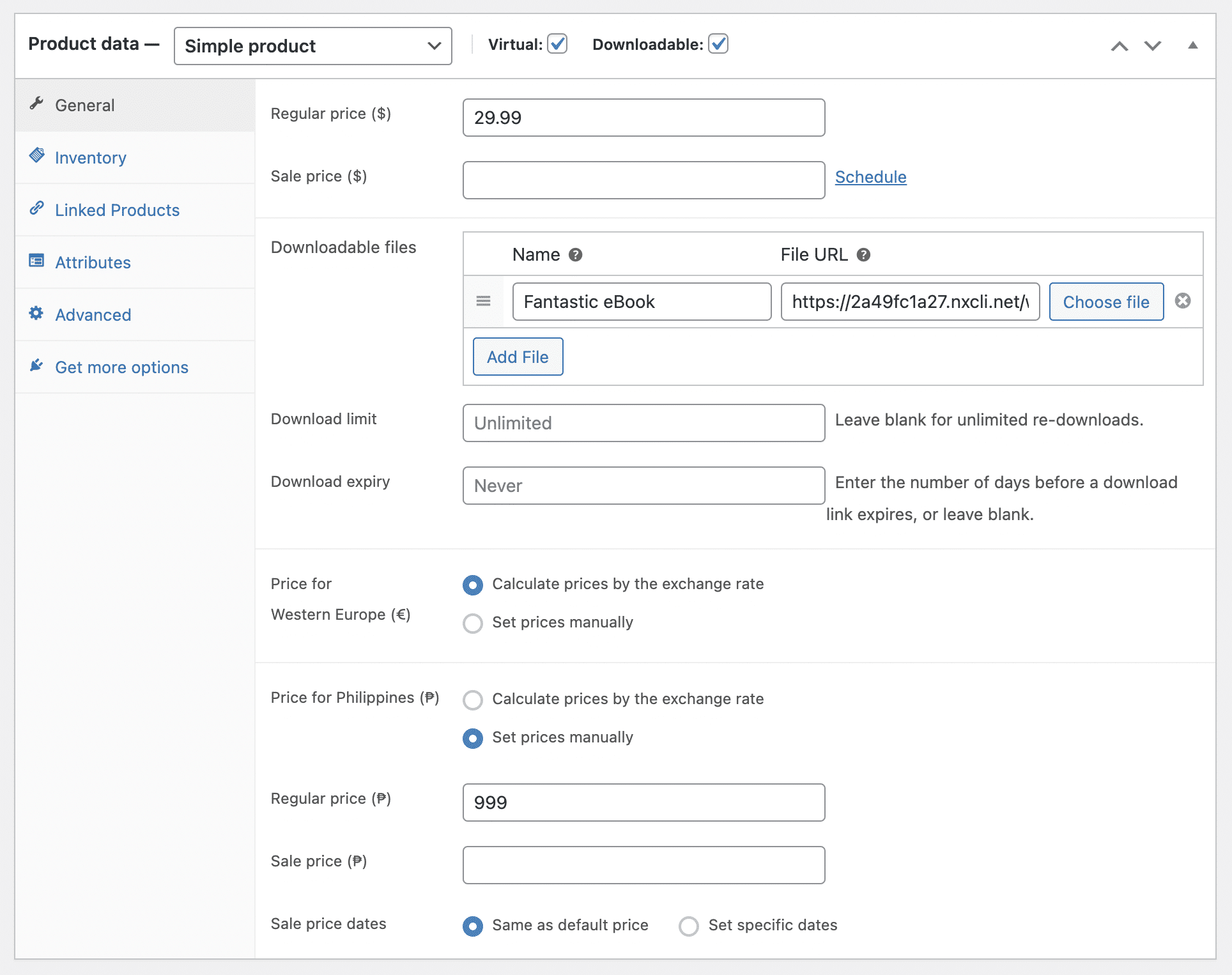Image resolution: width=1232 pixels, height=975 pixels.
Task: Open the Linked Products tab
Action: [x=117, y=210]
